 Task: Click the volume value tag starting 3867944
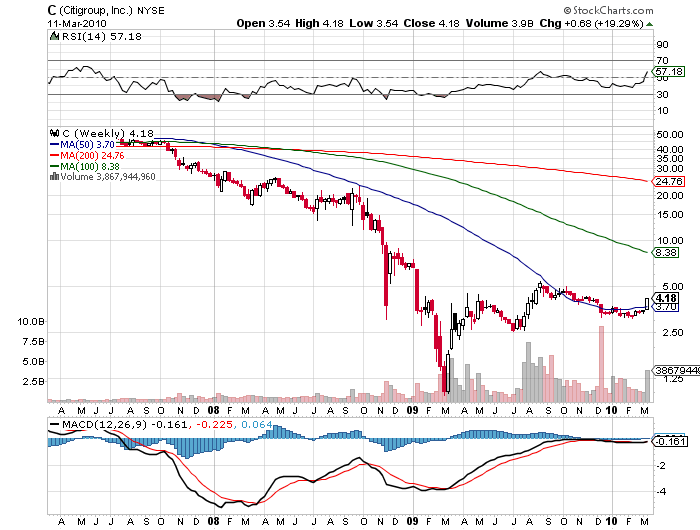pos(676,370)
